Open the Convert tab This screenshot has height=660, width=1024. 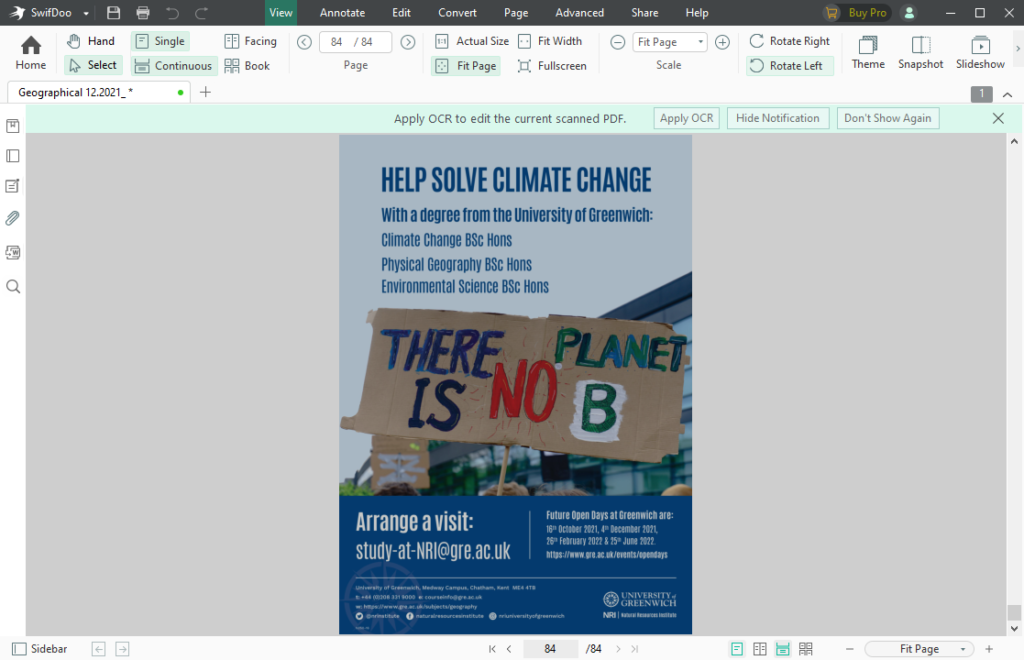[457, 12]
